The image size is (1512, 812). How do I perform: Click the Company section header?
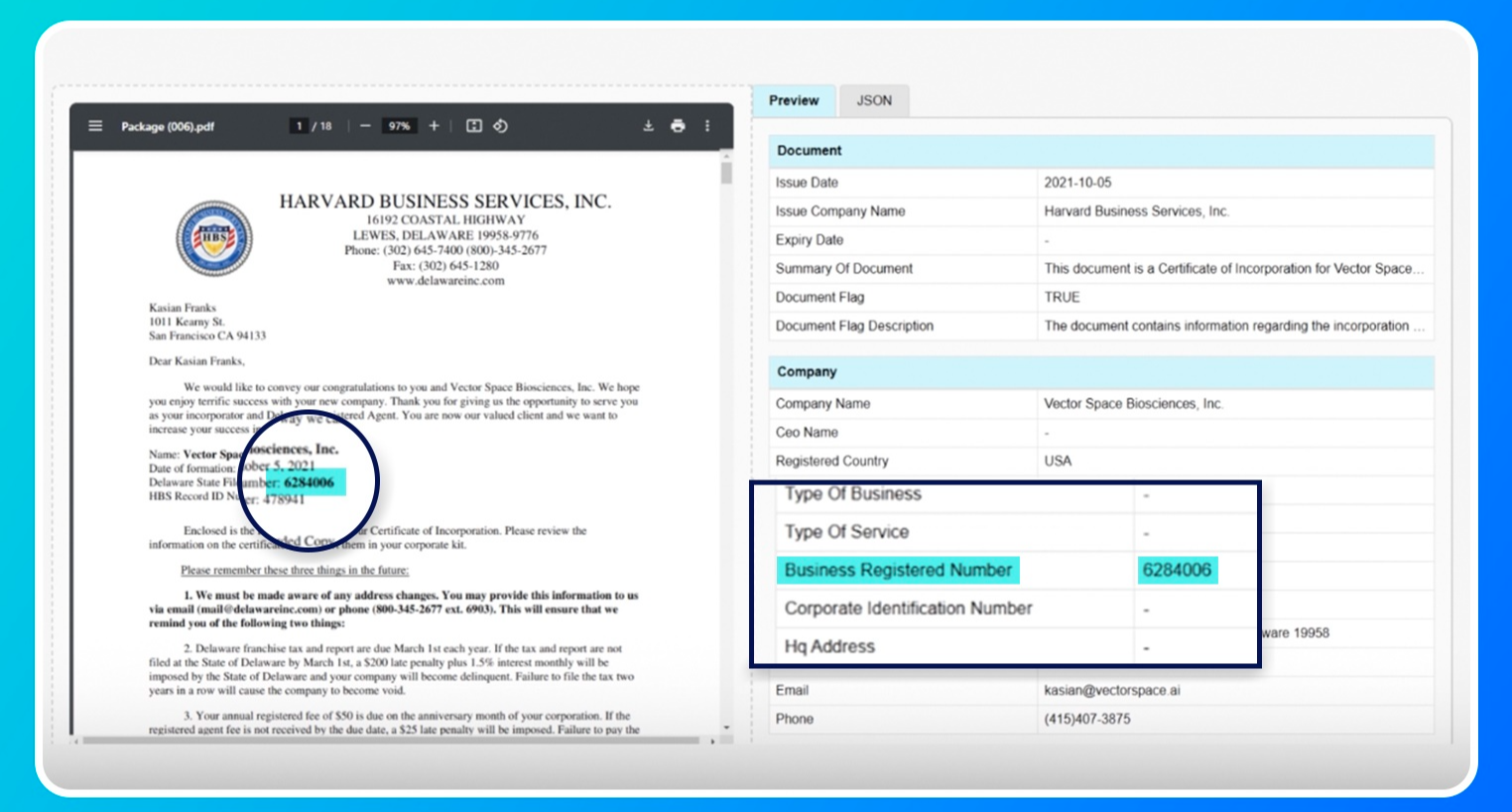[1101, 371]
